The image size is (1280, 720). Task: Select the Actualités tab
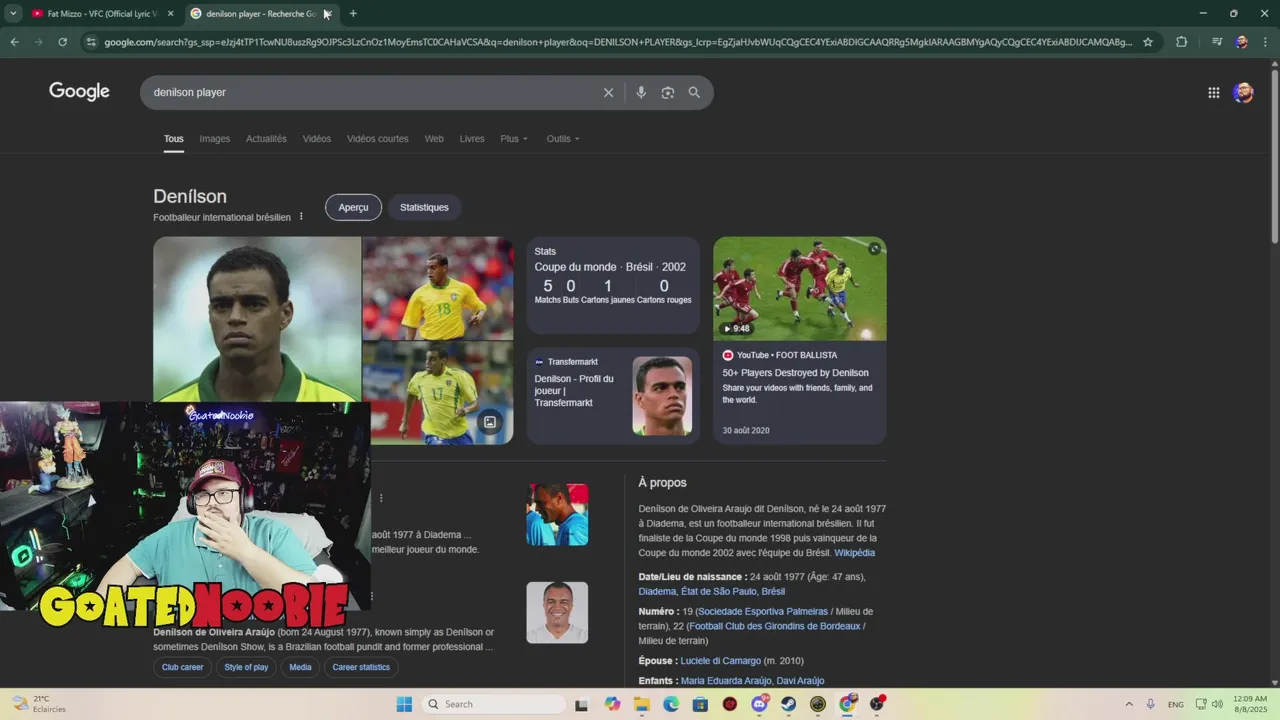click(x=266, y=139)
